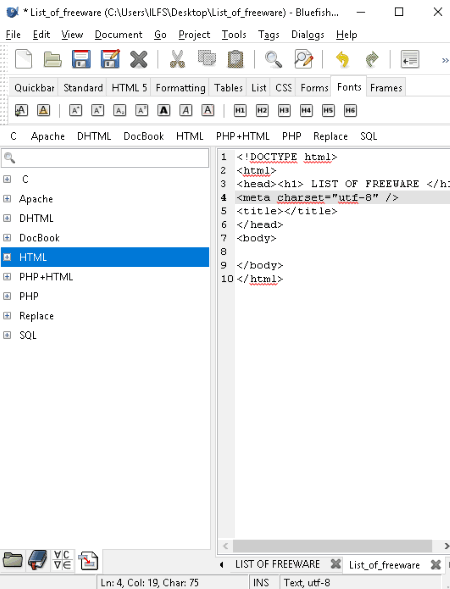Expand the PHP snippet group

[7, 296]
